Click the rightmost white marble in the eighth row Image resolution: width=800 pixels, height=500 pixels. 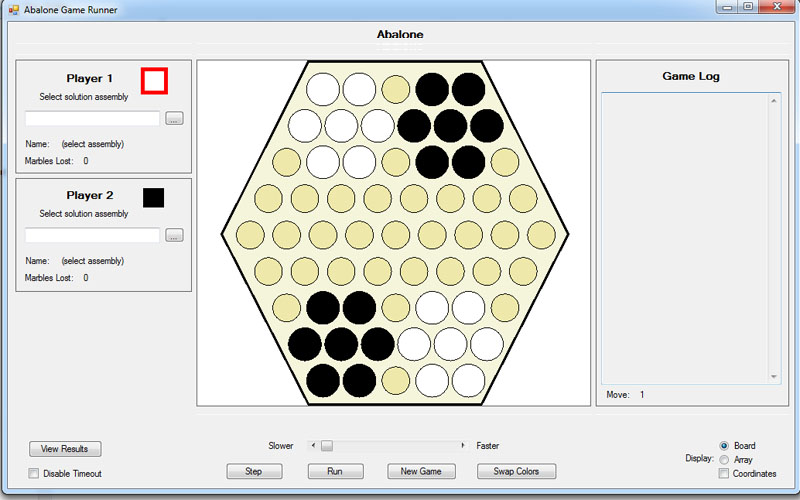(x=487, y=344)
